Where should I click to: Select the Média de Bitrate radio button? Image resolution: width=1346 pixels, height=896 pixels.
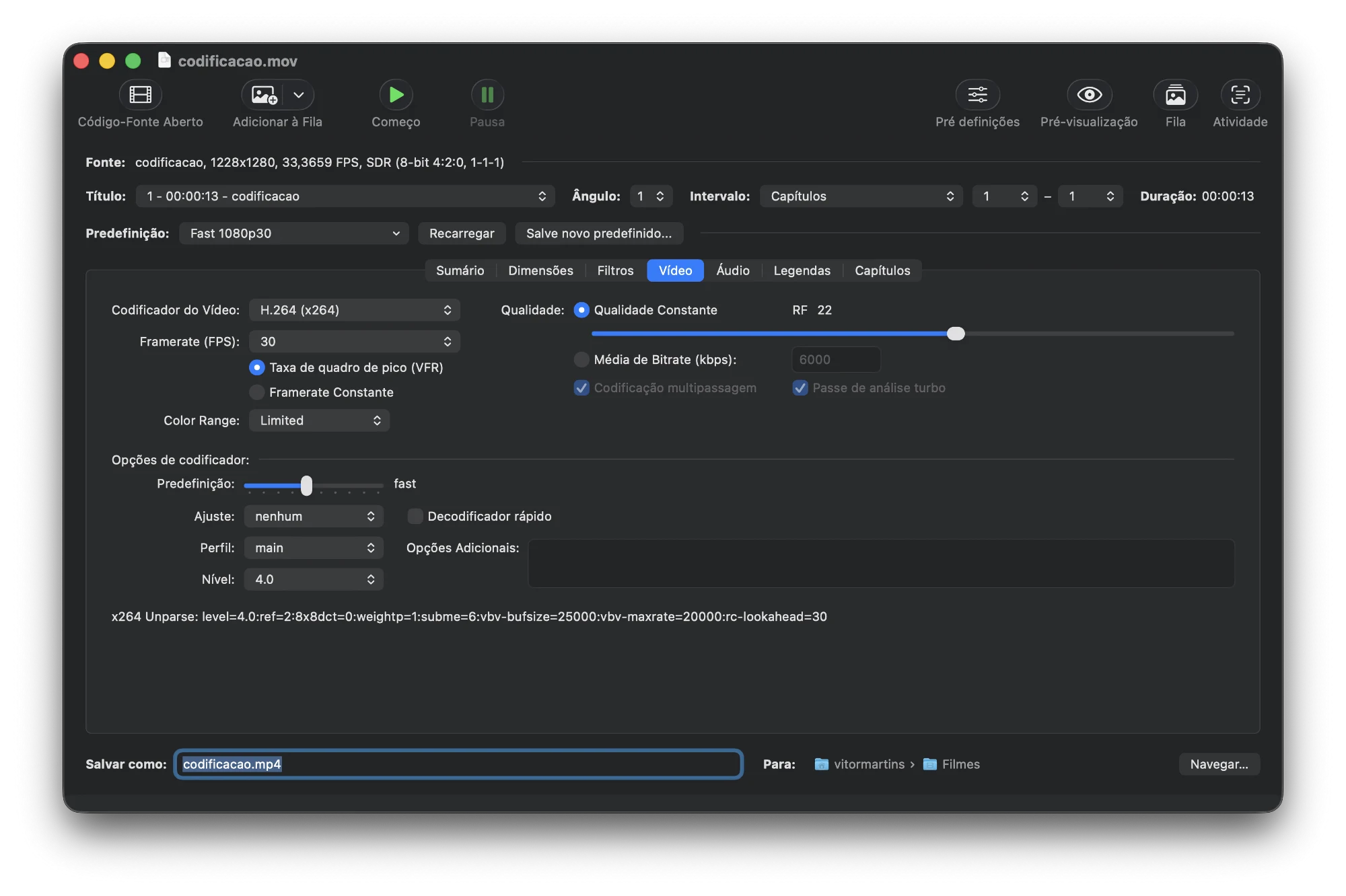click(x=581, y=359)
